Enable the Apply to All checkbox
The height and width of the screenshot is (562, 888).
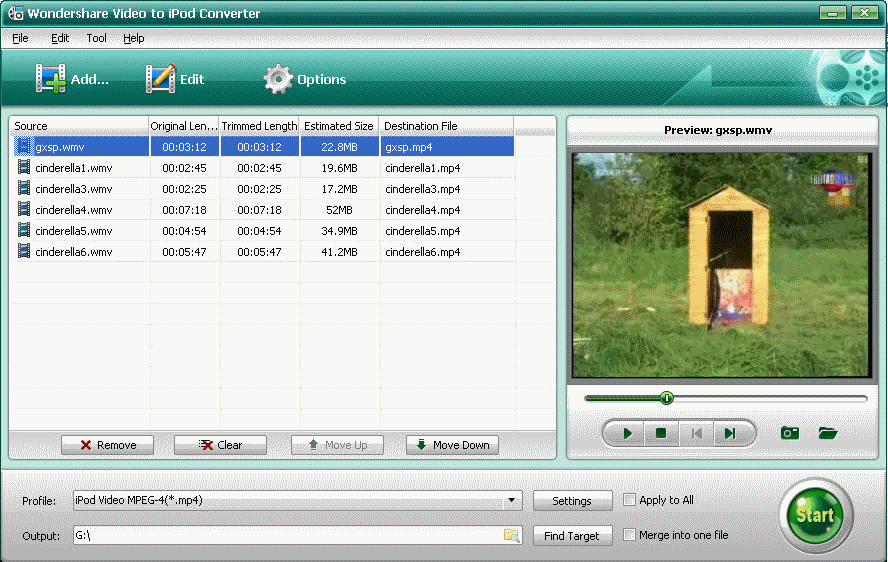(x=629, y=500)
